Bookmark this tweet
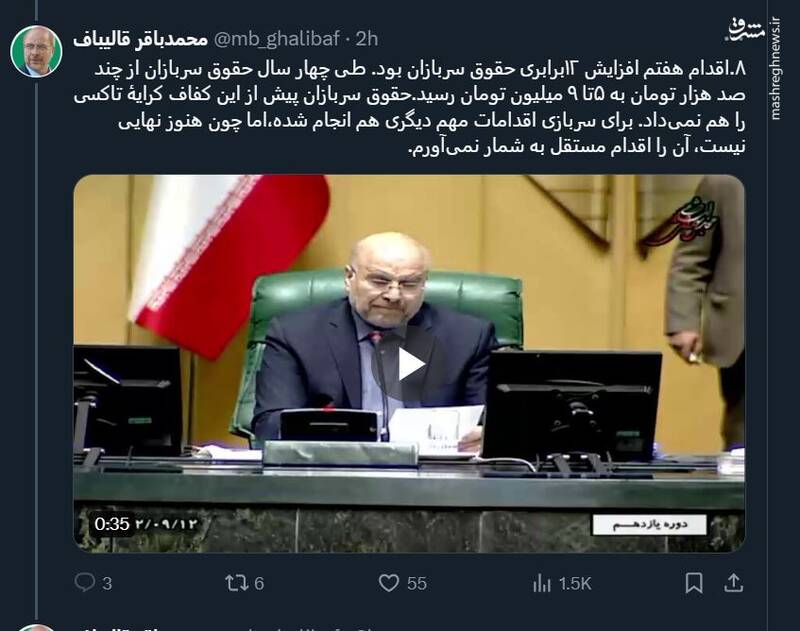This screenshot has height=631, width=800. tap(694, 583)
